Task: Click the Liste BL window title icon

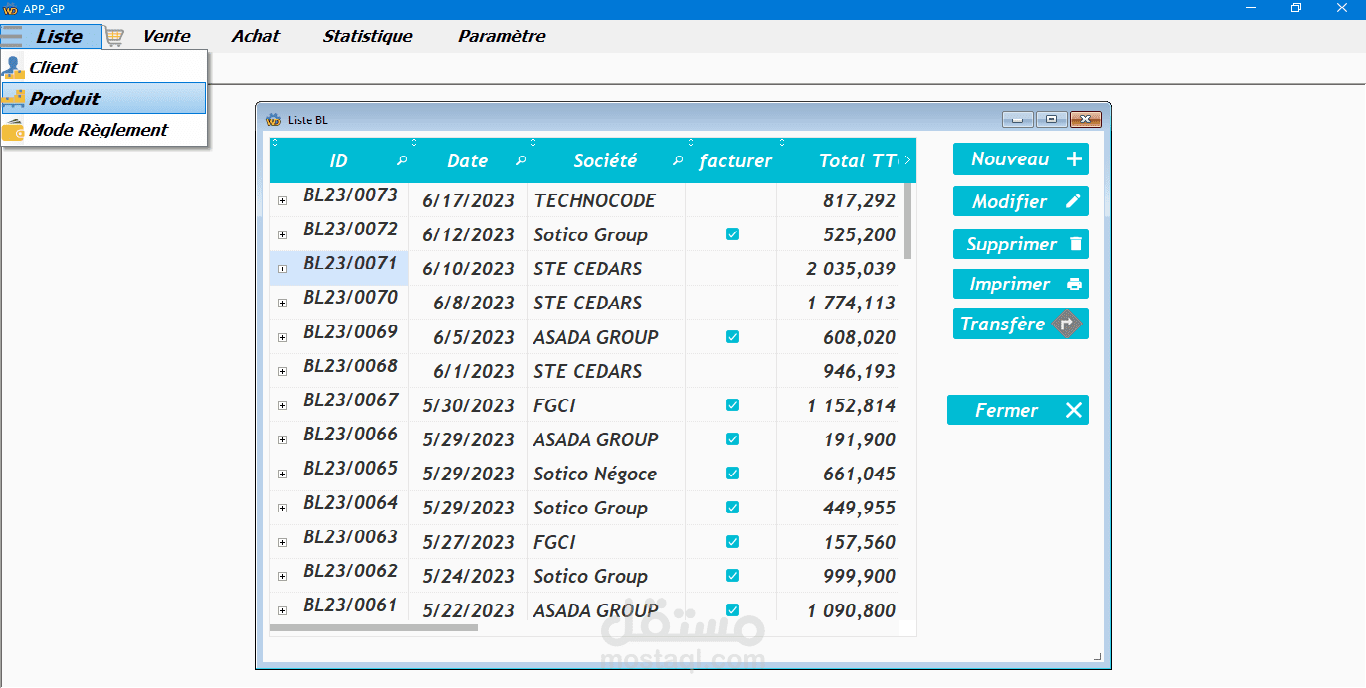Action: (x=274, y=120)
